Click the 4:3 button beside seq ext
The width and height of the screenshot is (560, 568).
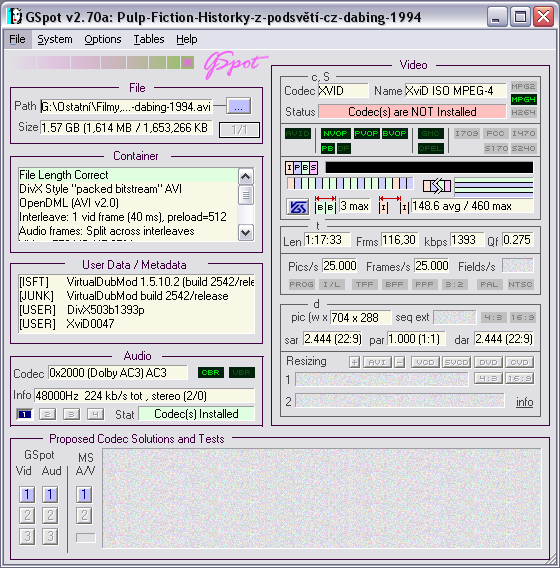pyautogui.click(x=493, y=318)
